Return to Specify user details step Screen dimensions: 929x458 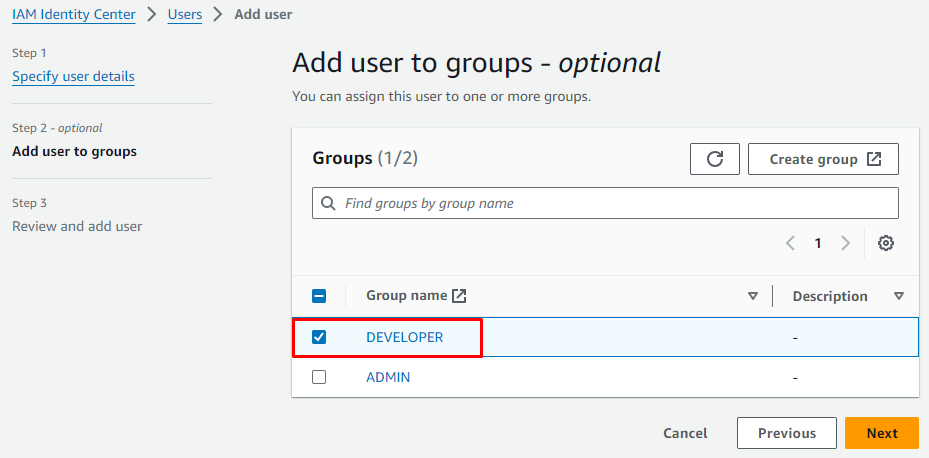[x=73, y=76]
